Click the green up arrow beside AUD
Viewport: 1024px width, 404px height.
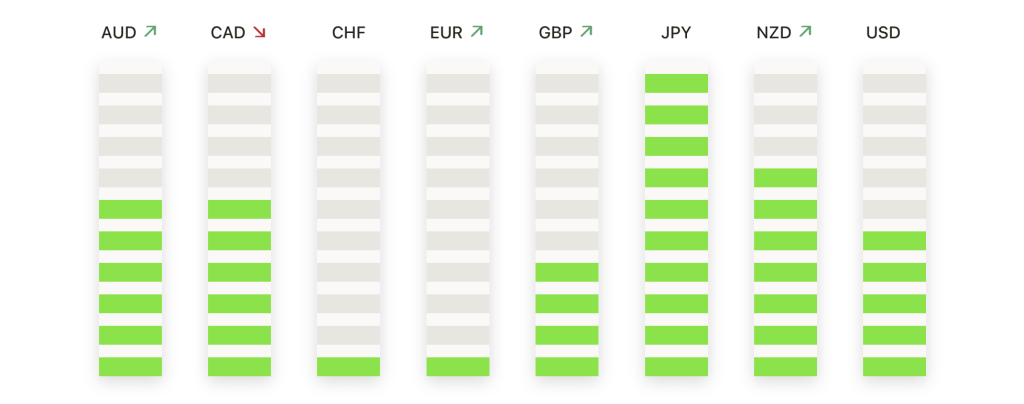pyautogui.click(x=150, y=31)
